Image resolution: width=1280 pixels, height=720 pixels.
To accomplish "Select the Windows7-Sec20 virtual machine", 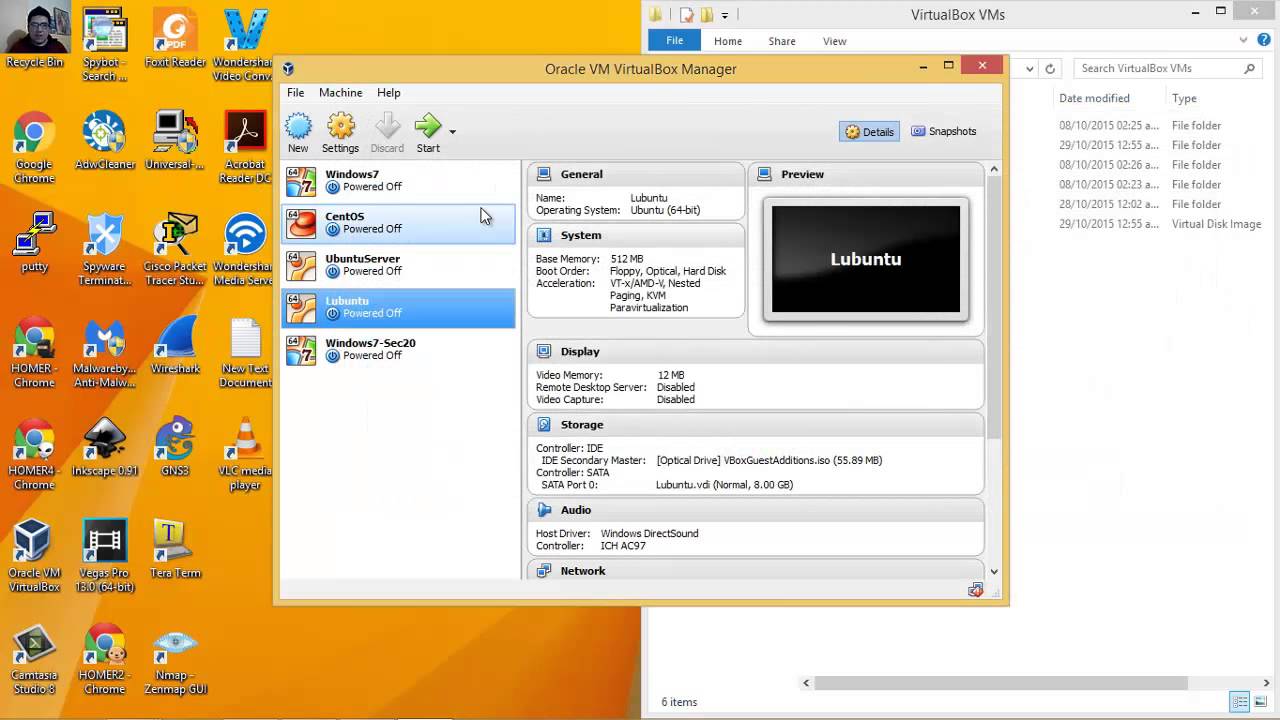I will (398, 349).
